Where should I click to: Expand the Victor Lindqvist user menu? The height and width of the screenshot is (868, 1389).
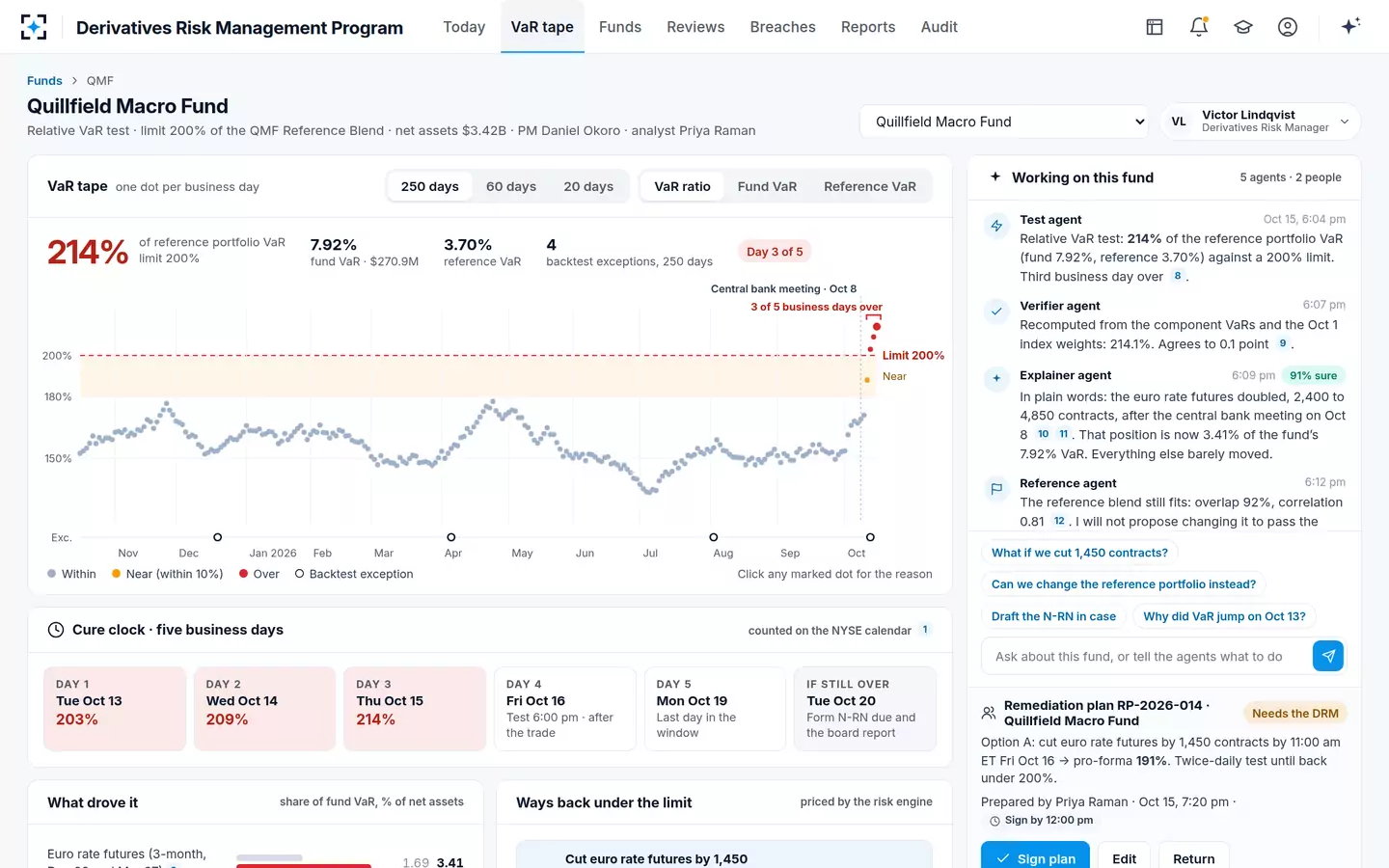(1260, 122)
